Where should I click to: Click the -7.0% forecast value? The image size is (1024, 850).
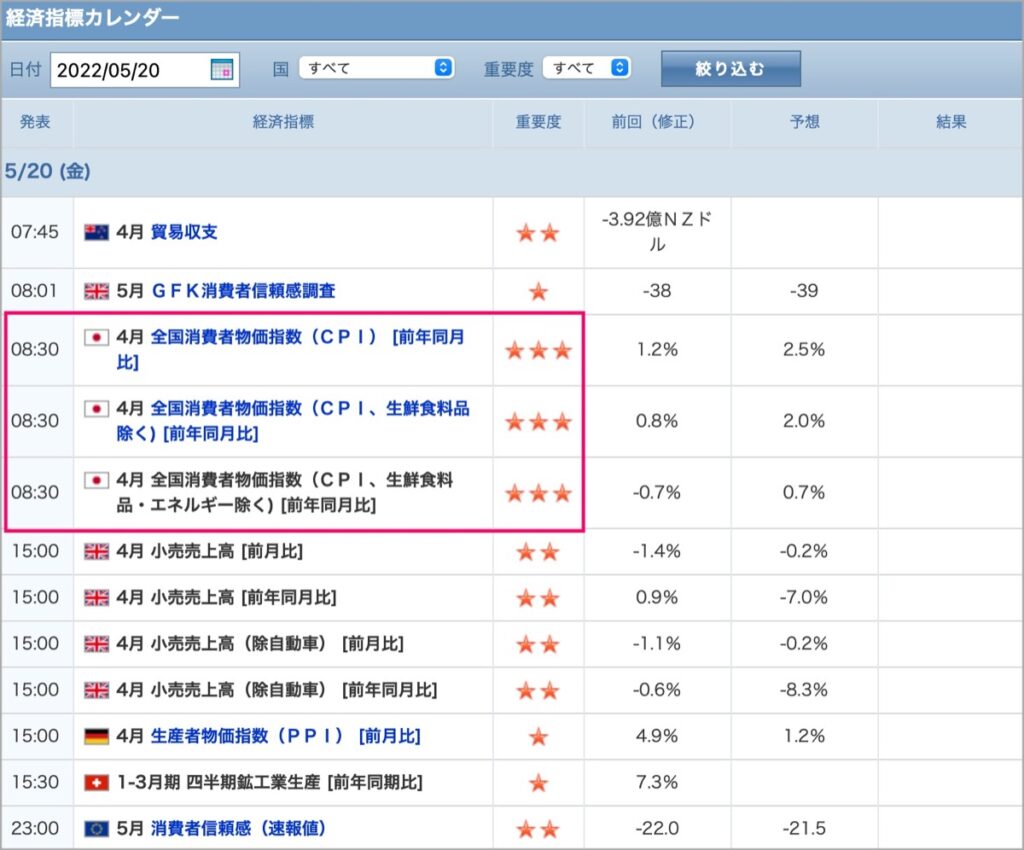point(804,597)
